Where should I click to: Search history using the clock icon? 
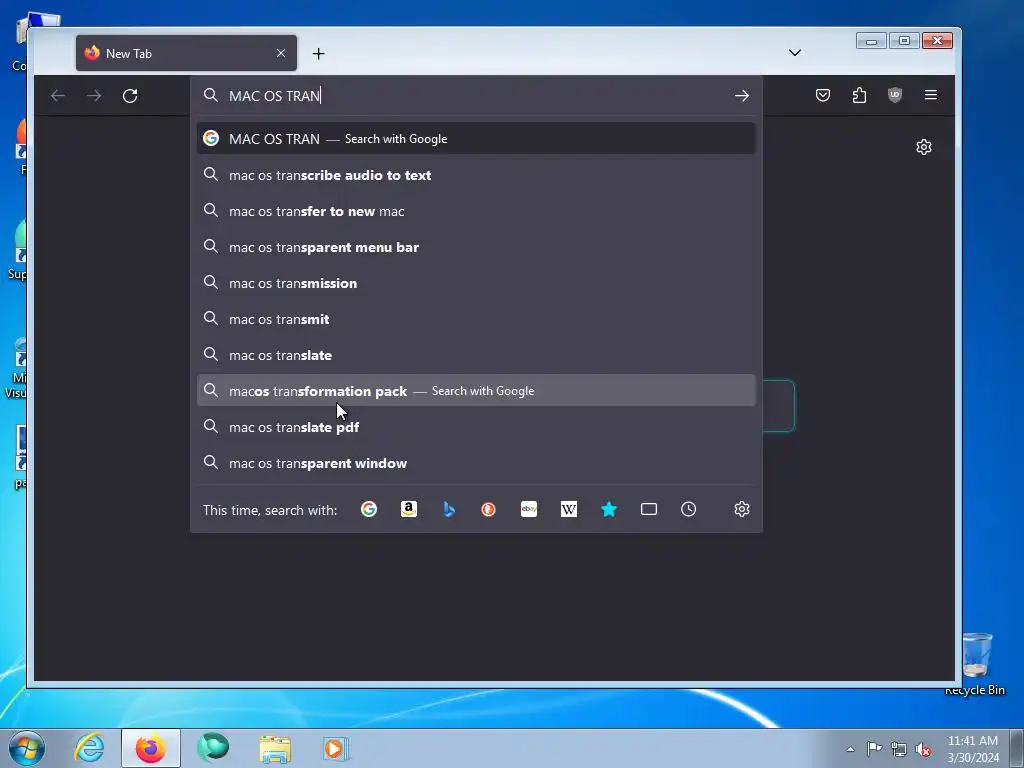688,509
